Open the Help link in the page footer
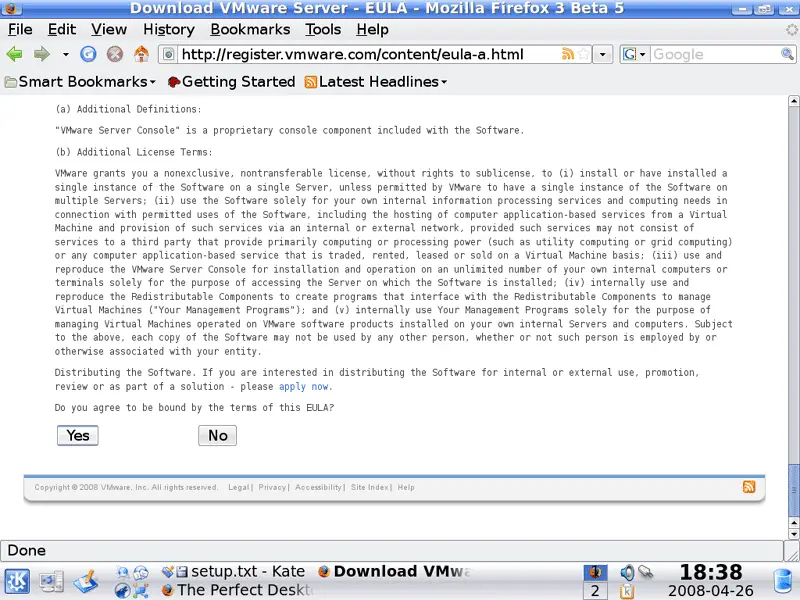The image size is (800, 600). (x=406, y=487)
